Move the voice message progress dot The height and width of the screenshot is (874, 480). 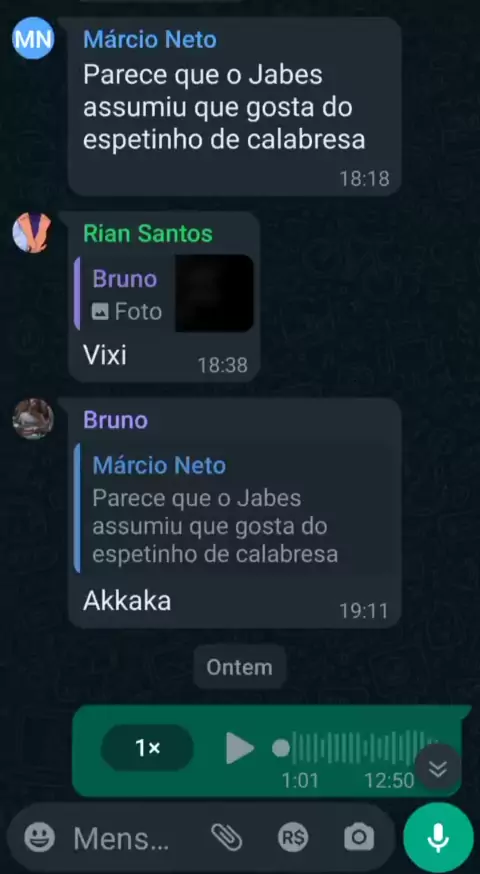point(281,748)
